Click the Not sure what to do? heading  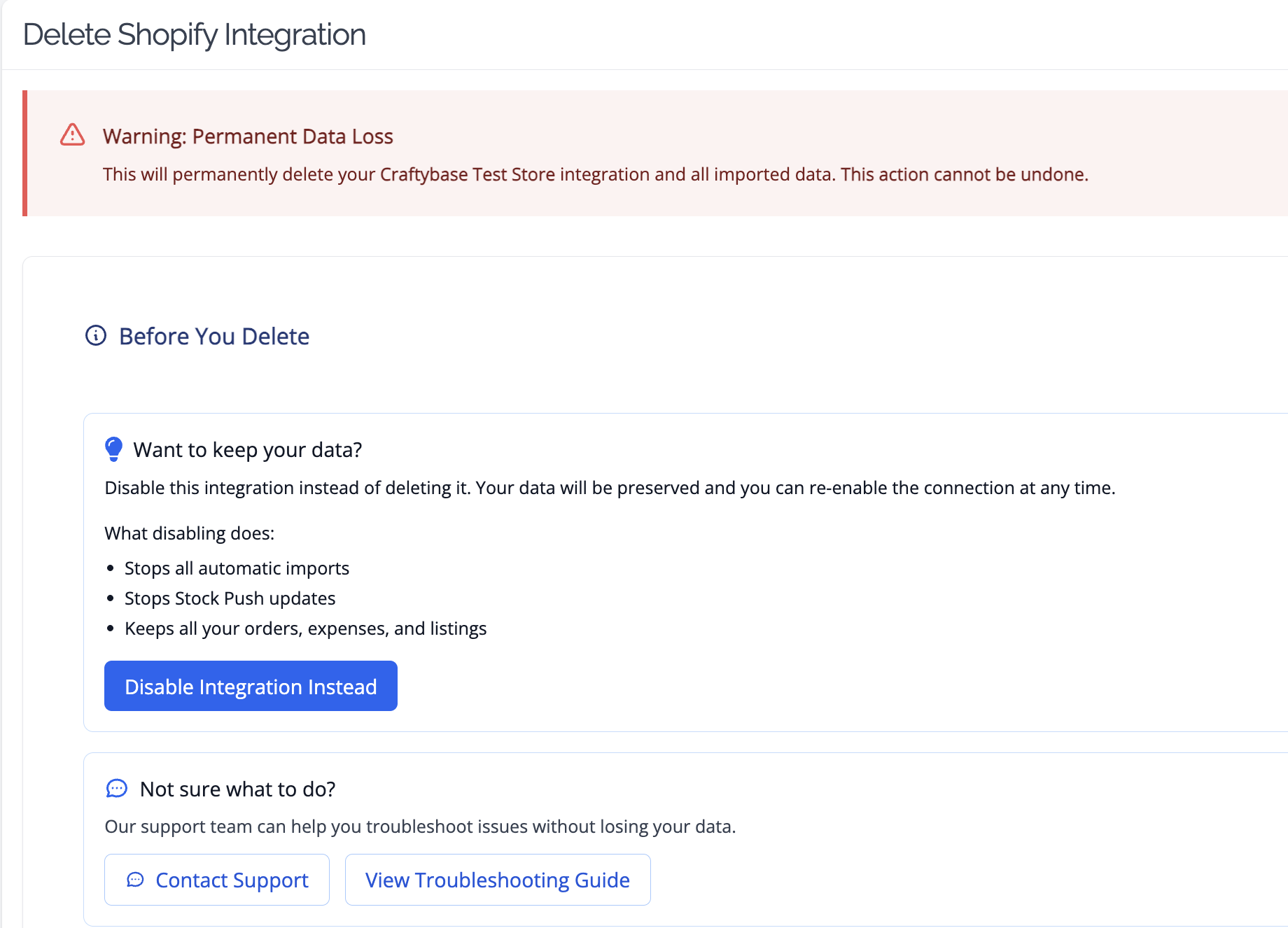tap(238, 789)
